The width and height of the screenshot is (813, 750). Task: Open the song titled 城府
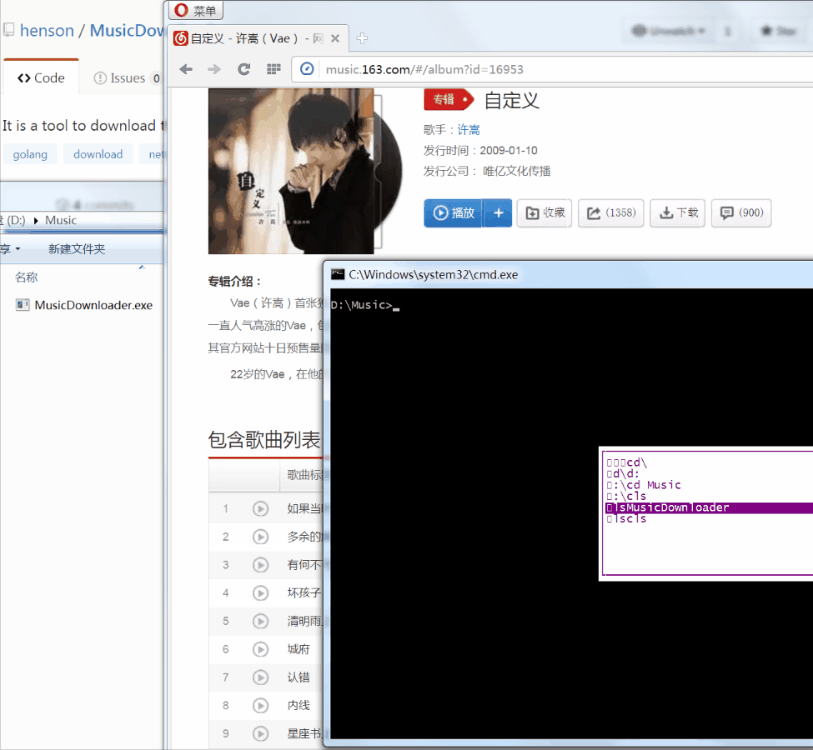298,649
